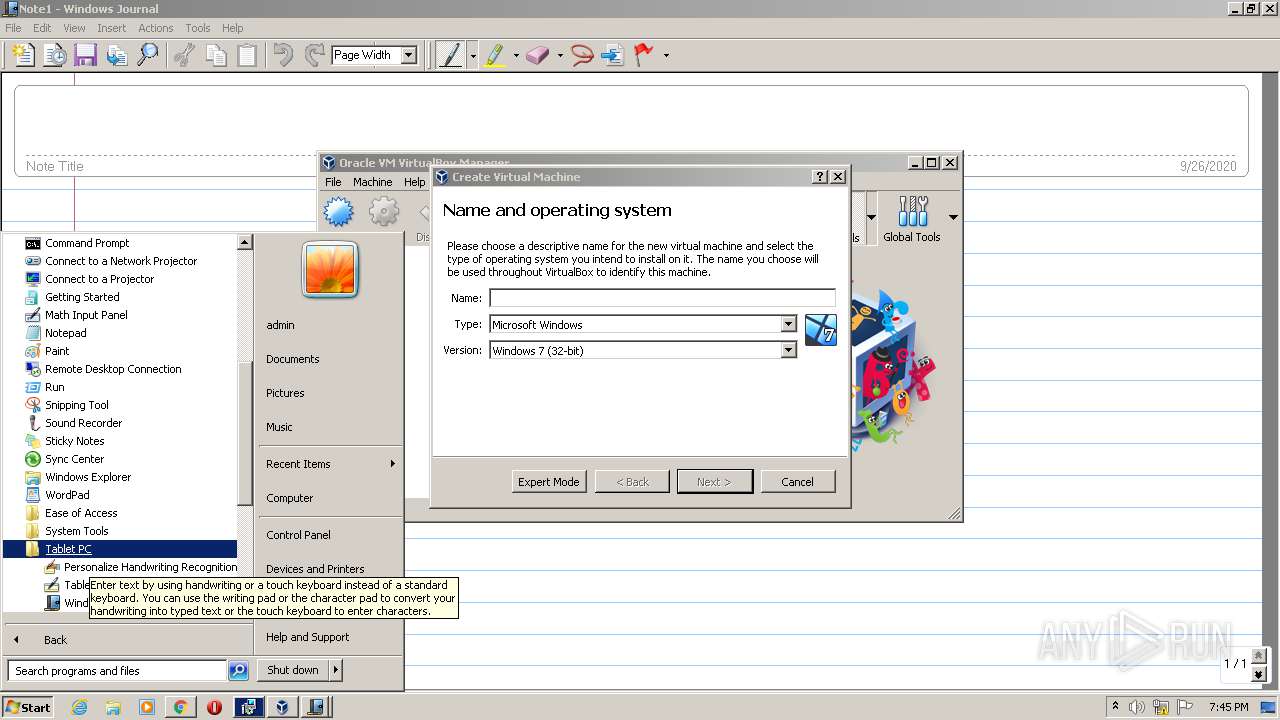Open the Page Width zoom dropdown
This screenshot has width=1280, height=720.
[x=408, y=56]
